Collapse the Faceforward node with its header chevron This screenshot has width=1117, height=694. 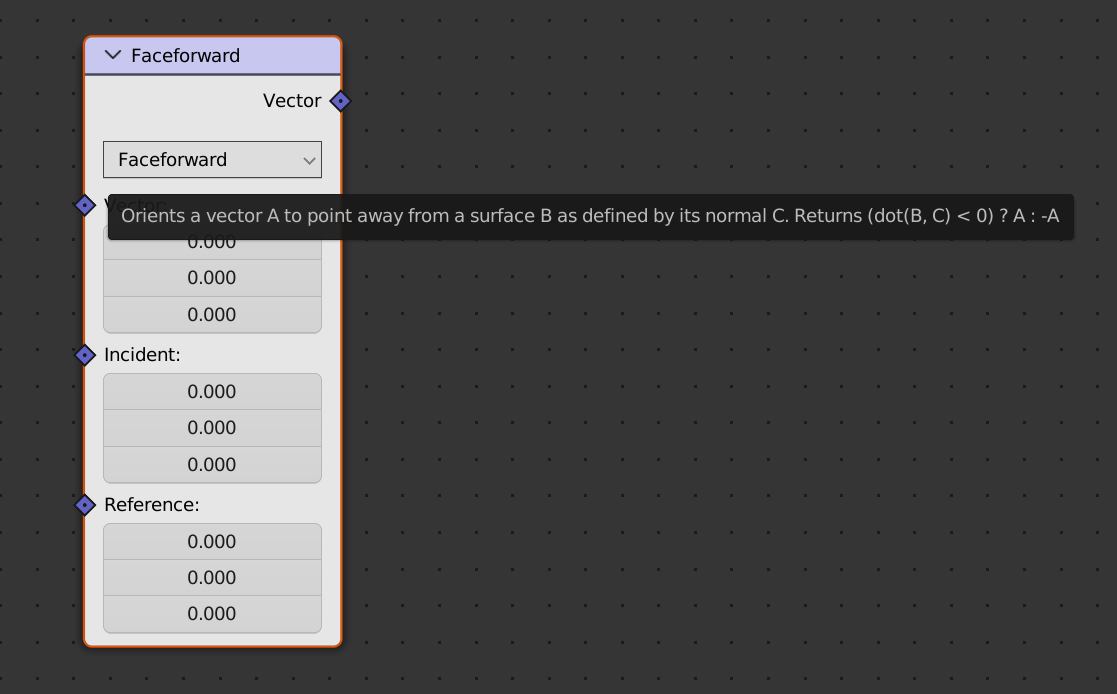(x=113, y=55)
